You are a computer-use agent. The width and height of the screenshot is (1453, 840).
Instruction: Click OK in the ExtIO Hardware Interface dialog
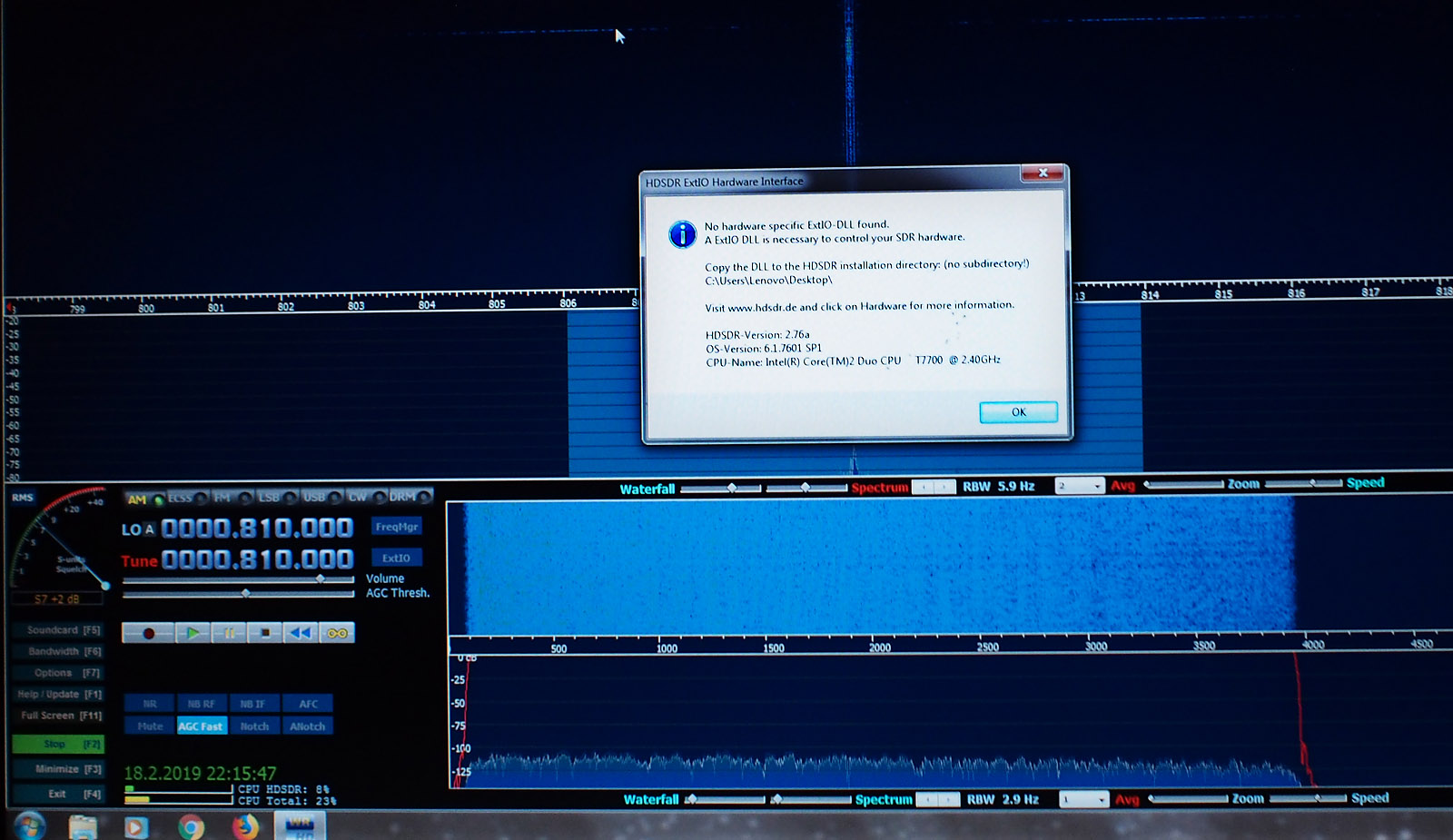point(1018,412)
